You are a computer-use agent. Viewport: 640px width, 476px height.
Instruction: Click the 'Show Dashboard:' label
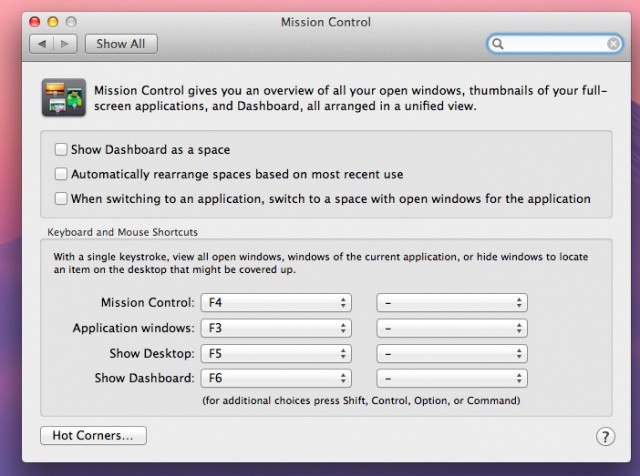(144, 378)
